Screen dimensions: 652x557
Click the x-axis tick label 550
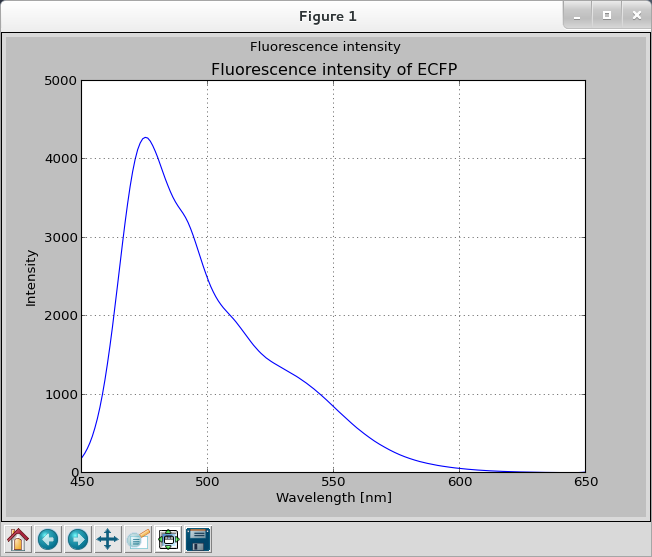click(x=333, y=482)
